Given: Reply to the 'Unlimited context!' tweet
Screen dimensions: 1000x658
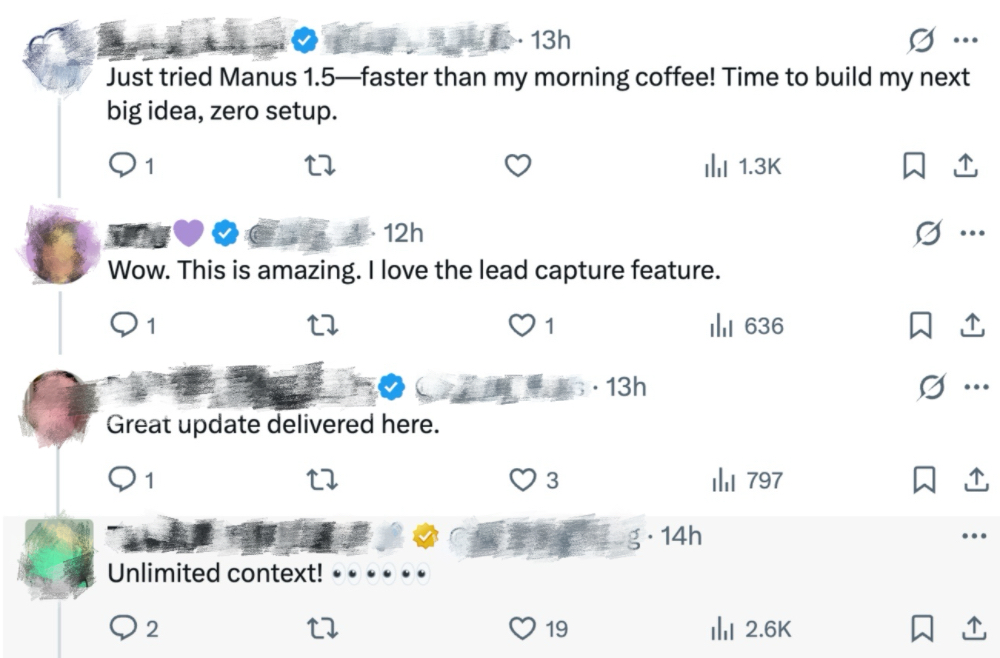Looking at the screenshot, I should 120,629.
